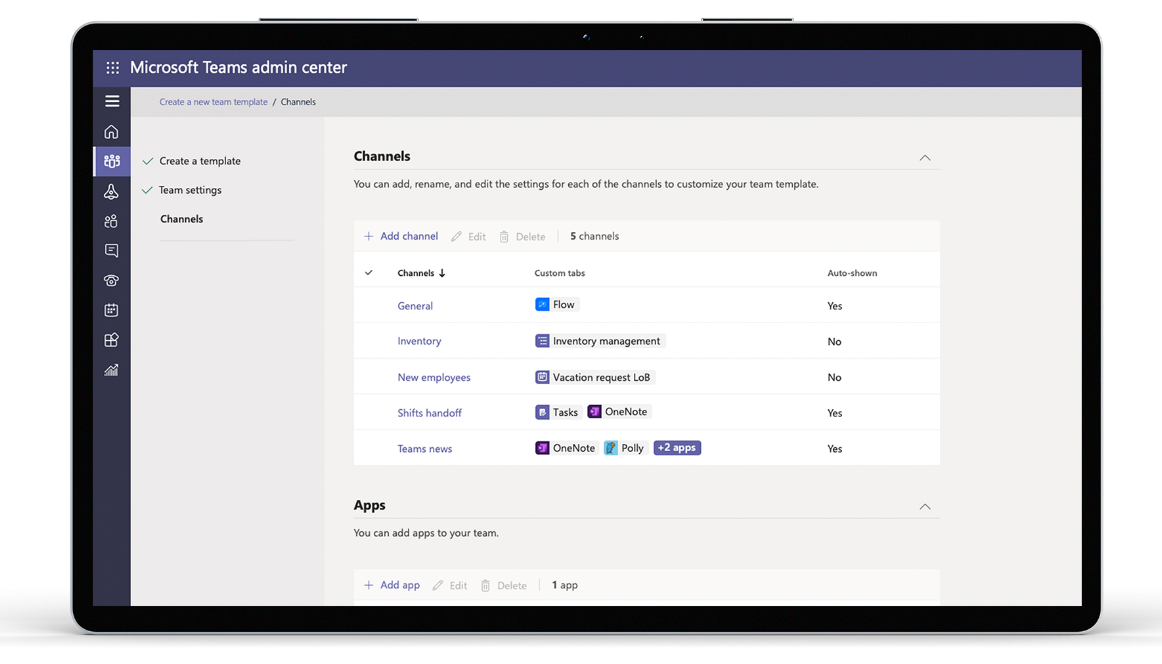Click the OneNote icon in Teams news row
This screenshot has height=664, width=1162.
coord(542,448)
